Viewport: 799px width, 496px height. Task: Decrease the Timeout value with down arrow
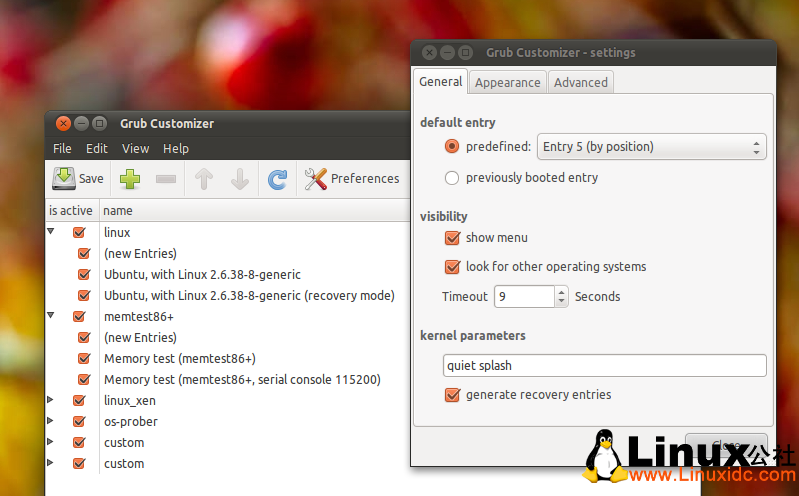click(561, 301)
